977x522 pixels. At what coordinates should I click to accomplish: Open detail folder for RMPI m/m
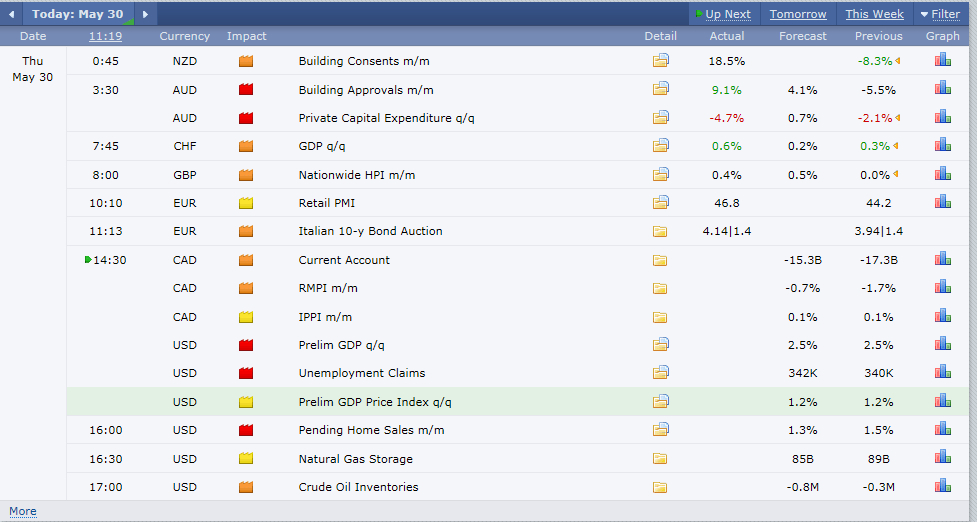click(660, 288)
